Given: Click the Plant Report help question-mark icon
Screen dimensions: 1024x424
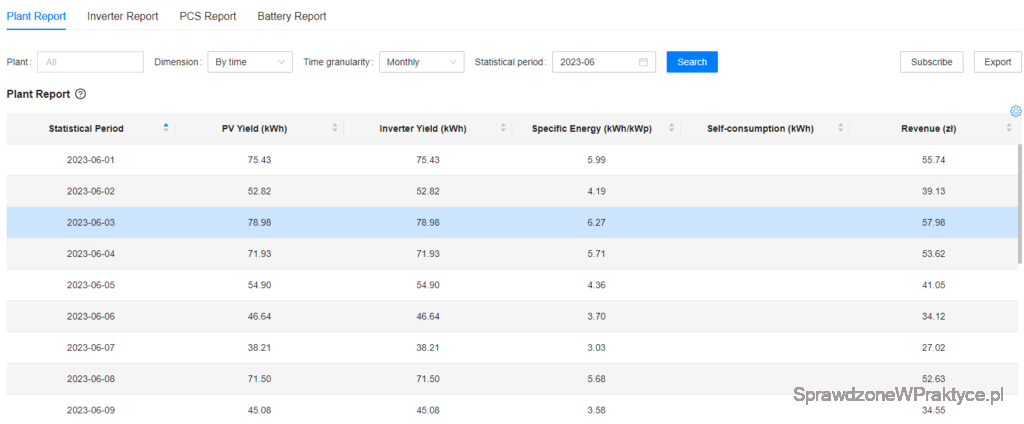Looking at the screenshot, I should (81, 94).
